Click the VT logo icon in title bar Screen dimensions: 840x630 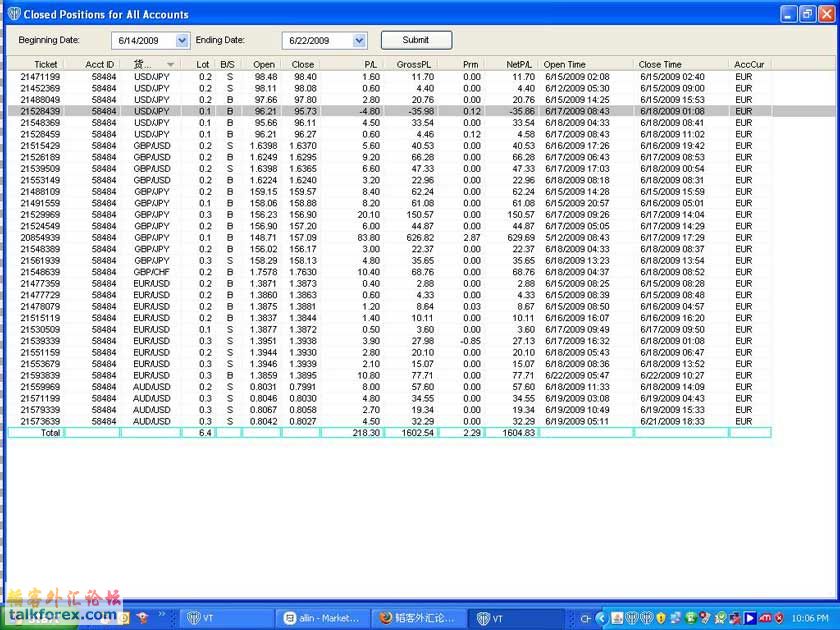click(14, 15)
